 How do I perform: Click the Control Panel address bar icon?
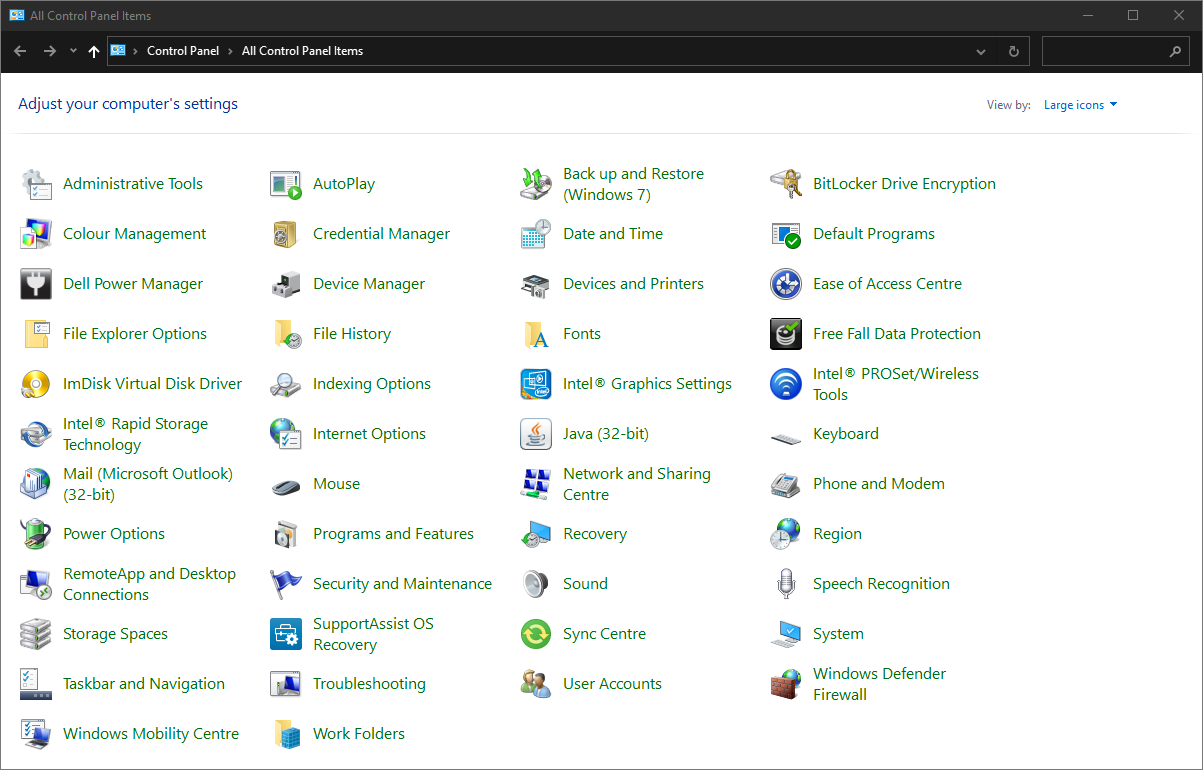(x=118, y=51)
